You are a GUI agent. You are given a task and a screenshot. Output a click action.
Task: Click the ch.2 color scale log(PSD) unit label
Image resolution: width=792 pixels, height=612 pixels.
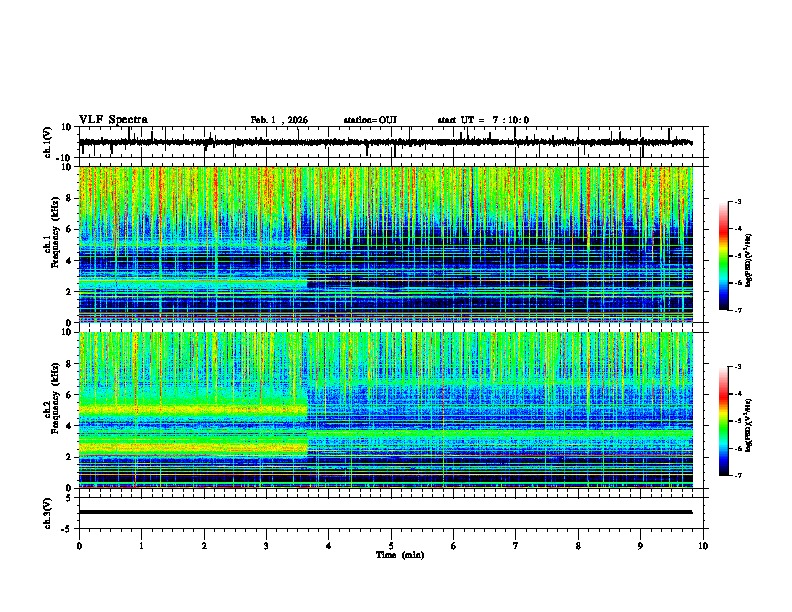coord(749,425)
